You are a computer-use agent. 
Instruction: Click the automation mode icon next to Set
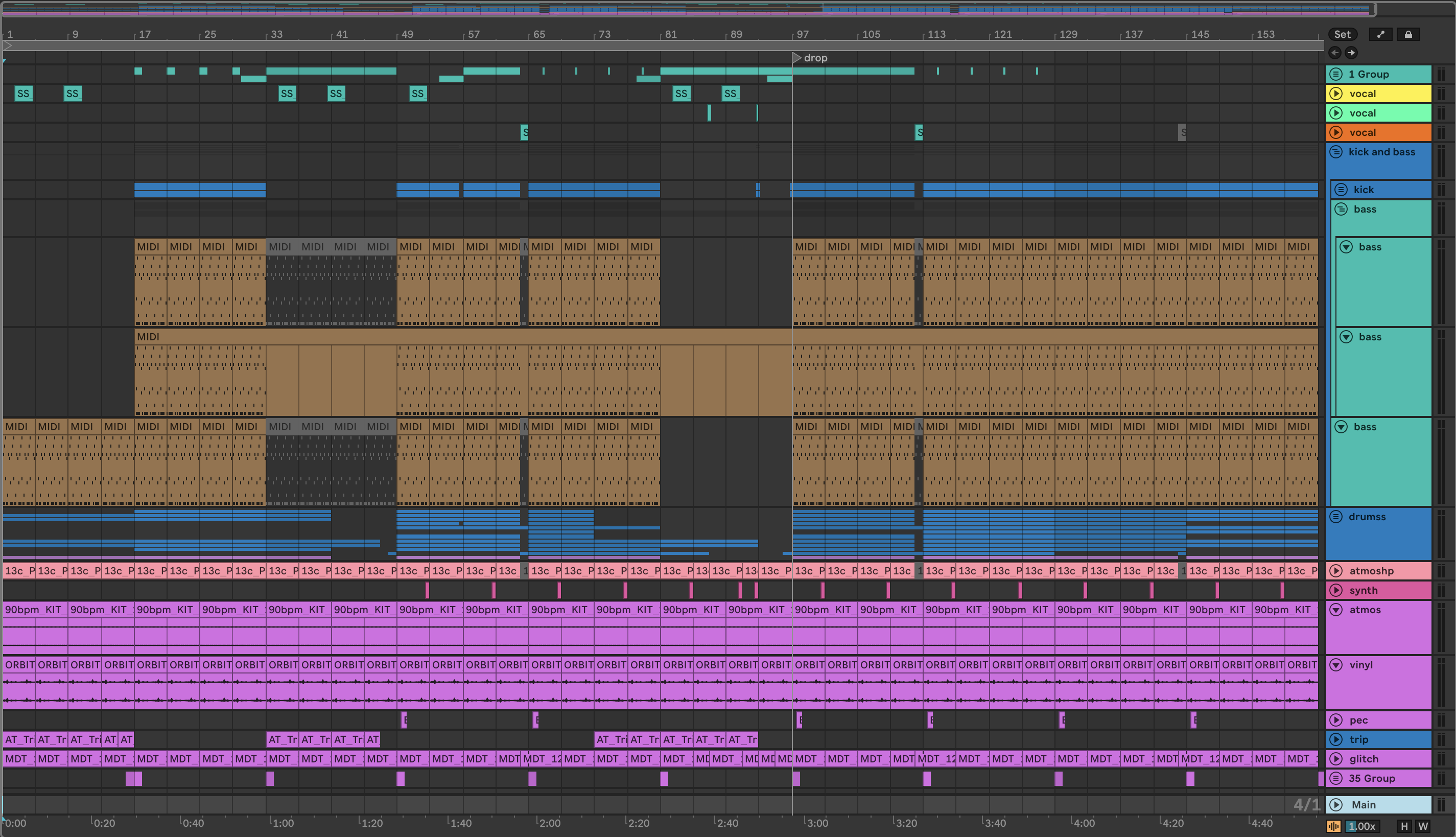[x=1380, y=35]
